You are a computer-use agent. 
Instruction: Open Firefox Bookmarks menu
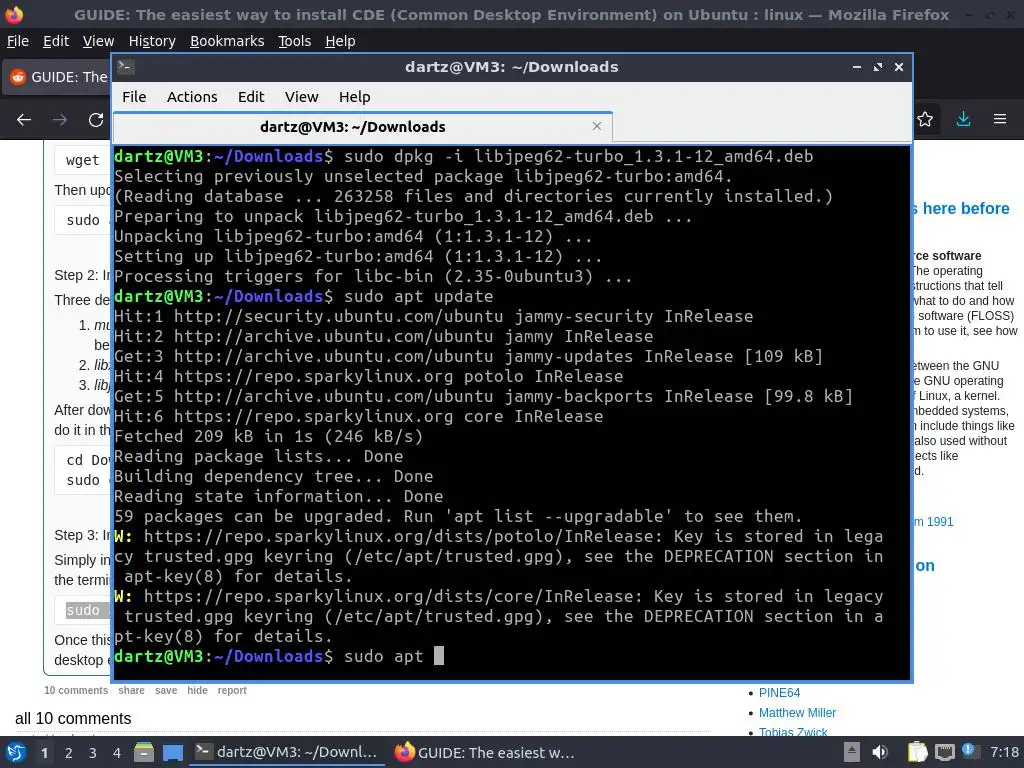coord(227,41)
